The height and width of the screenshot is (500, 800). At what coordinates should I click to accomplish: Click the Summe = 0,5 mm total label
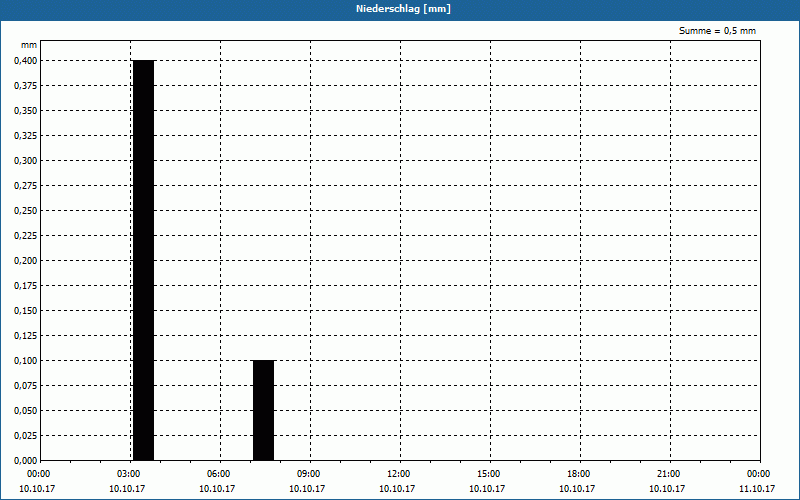click(x=717, y=31)
